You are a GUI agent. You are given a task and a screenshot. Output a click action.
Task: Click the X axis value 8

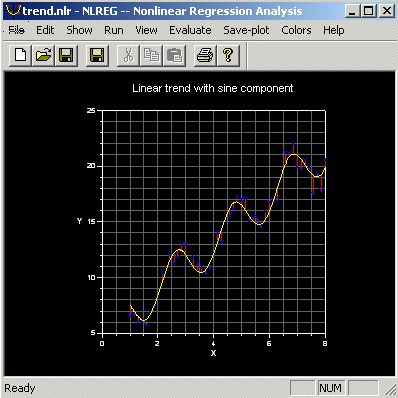325,344
